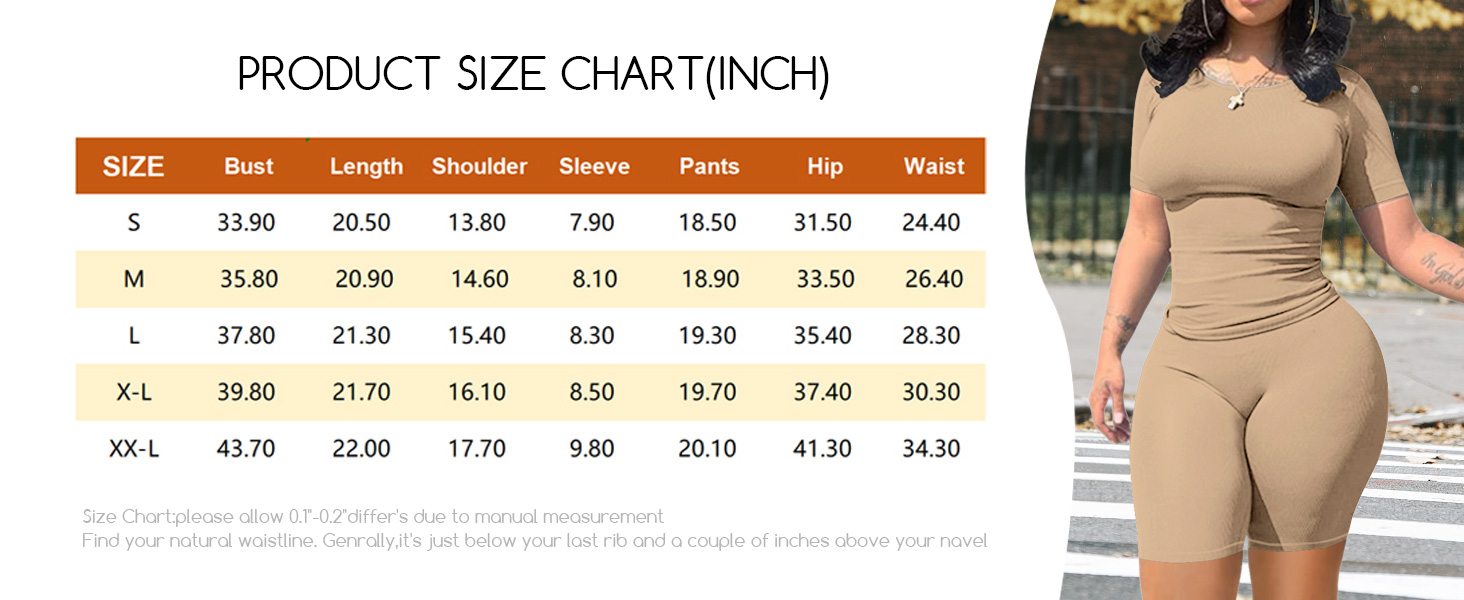Screen dimensions: 1464x600
Task: Click the Length column header
Action: tap(366, 167)
